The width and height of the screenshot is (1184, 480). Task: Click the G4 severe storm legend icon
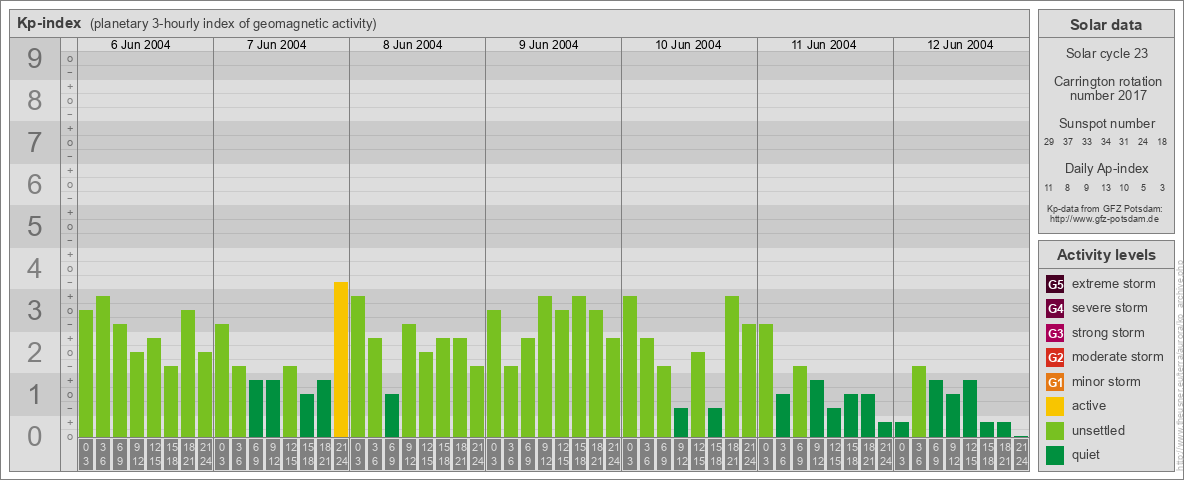point(1055,309)
